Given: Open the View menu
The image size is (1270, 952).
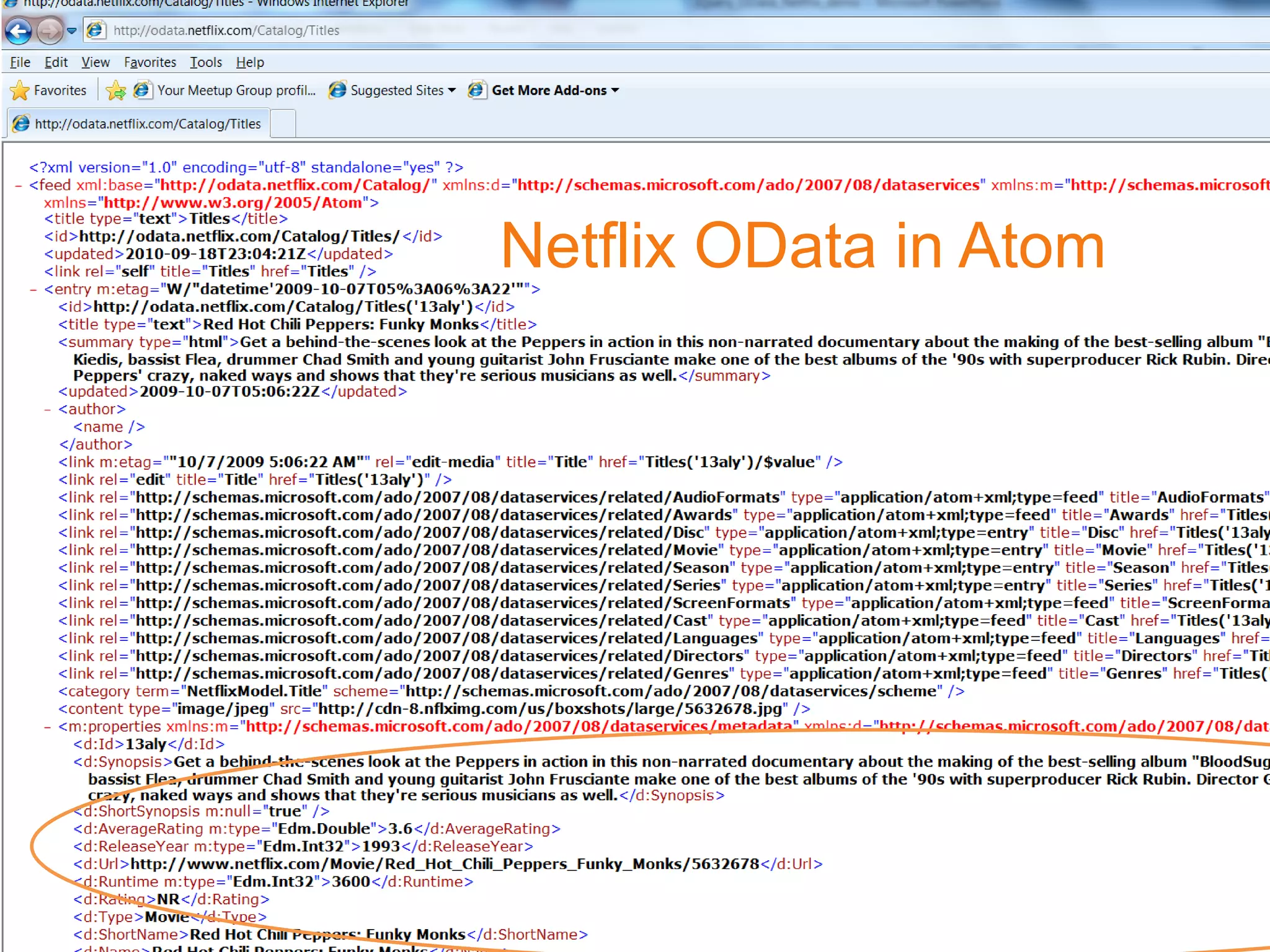Looking at the screenshot, I should tap(95, 63).
